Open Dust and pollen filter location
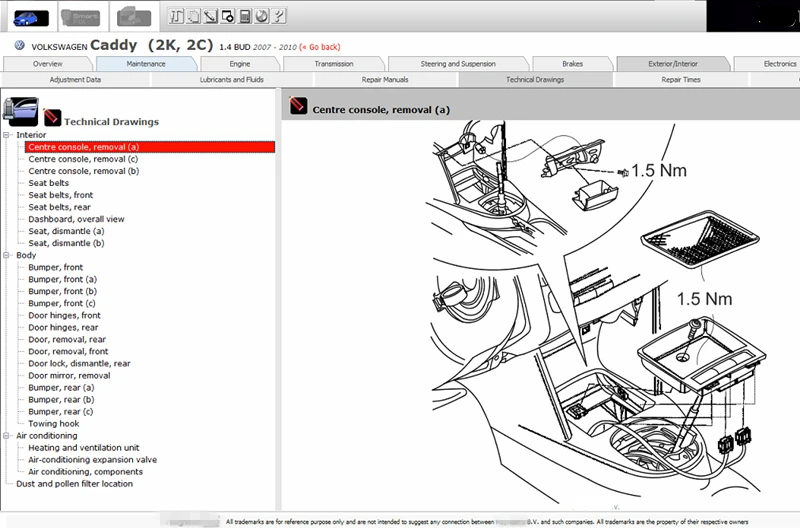The image size is (800, 528). pyautogui.click(x=74, y=484)
